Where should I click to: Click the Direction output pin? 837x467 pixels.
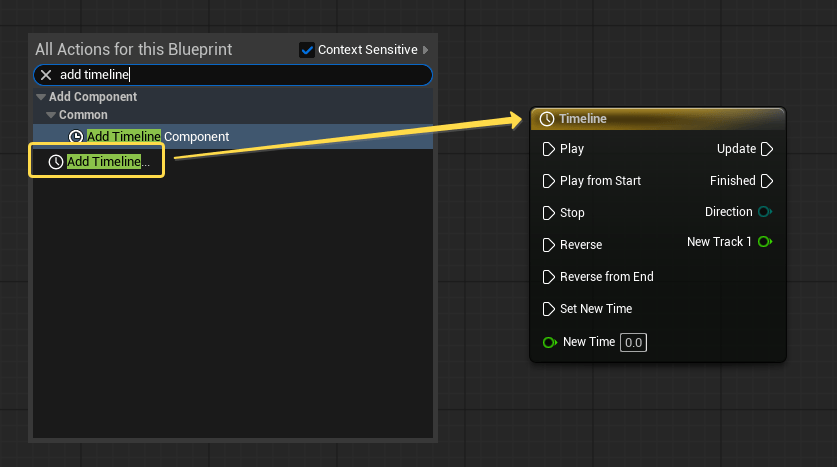[x=766, y=212]
